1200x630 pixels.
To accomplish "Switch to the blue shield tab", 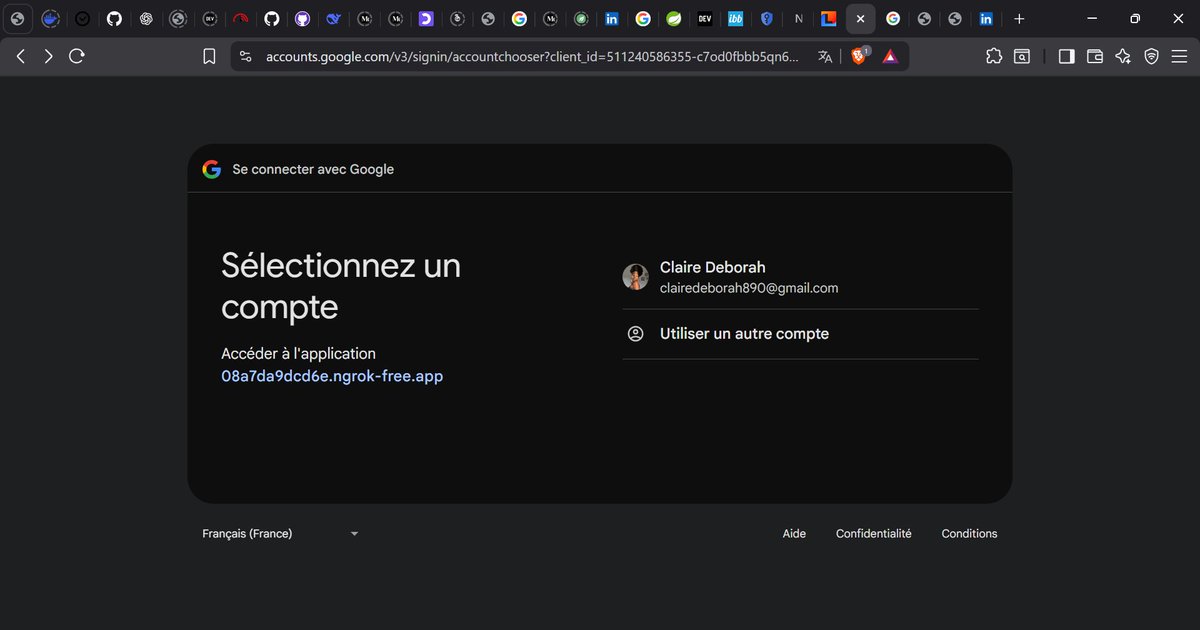I will 767,19.
